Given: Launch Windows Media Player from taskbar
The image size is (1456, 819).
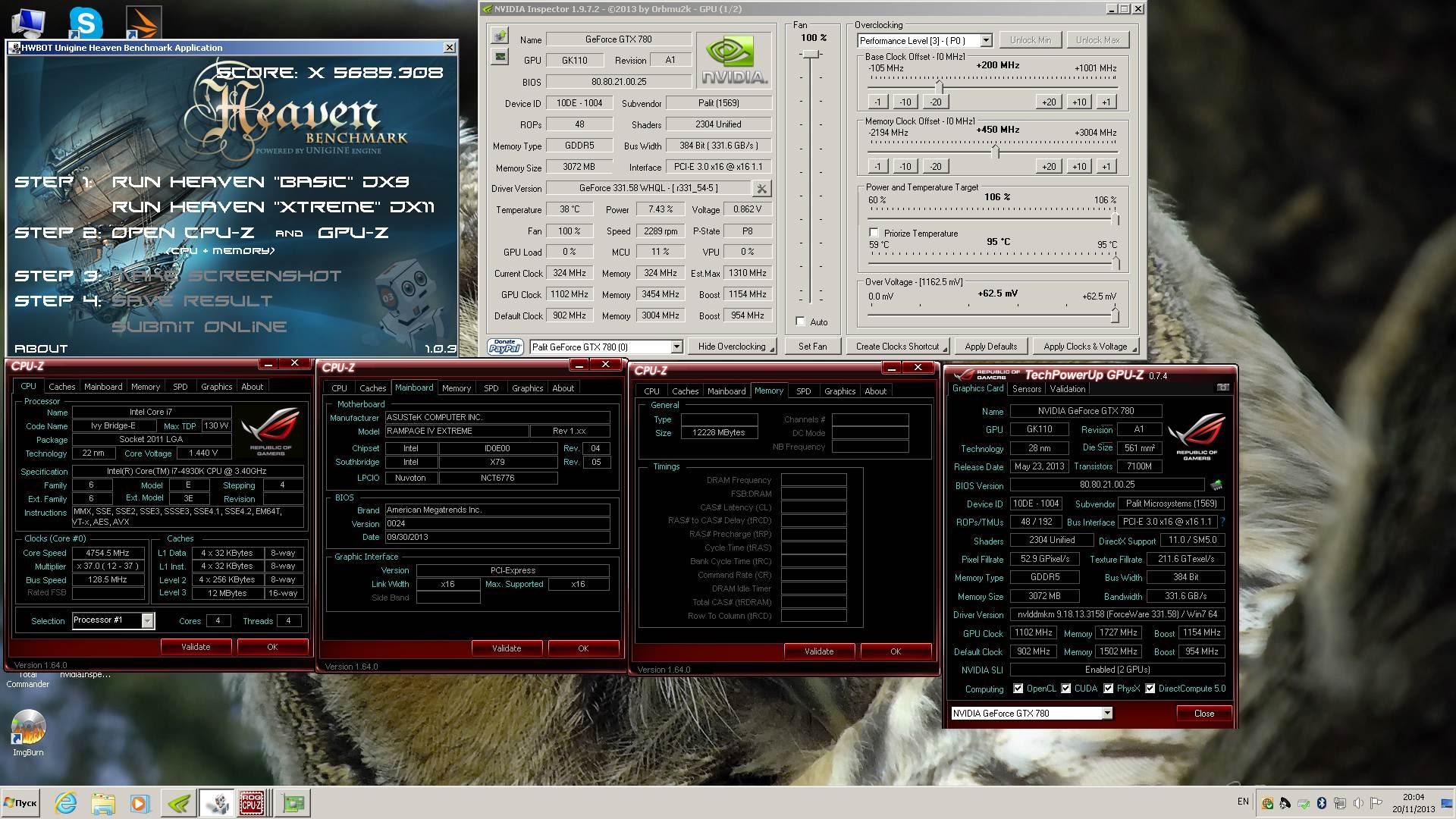Looking at the screenshot, I should point(139,802).
